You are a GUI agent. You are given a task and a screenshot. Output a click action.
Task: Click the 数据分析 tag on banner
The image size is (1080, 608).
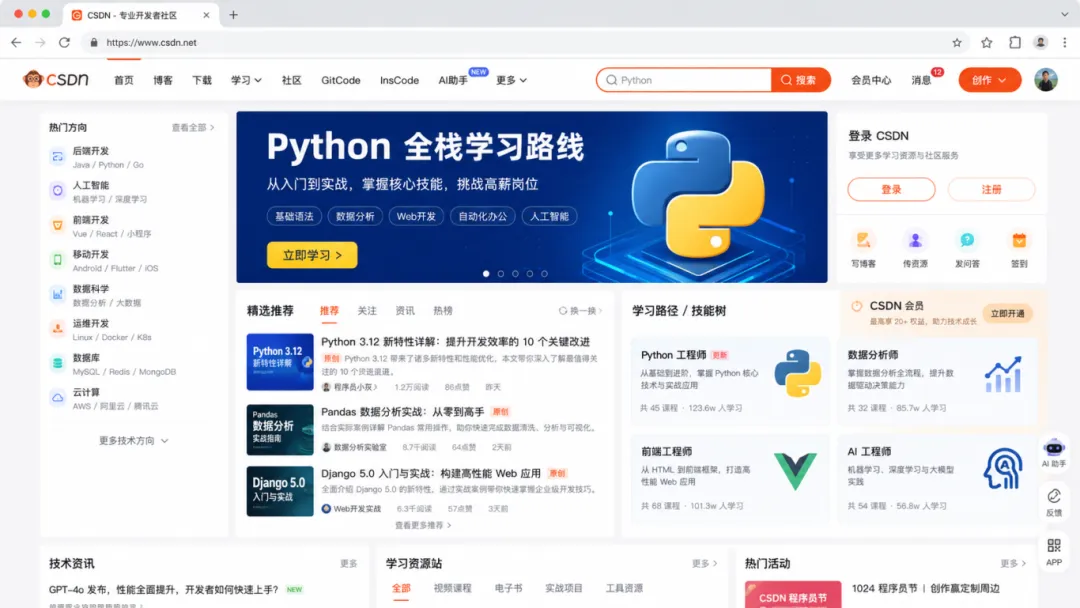[x=355, y=216]
